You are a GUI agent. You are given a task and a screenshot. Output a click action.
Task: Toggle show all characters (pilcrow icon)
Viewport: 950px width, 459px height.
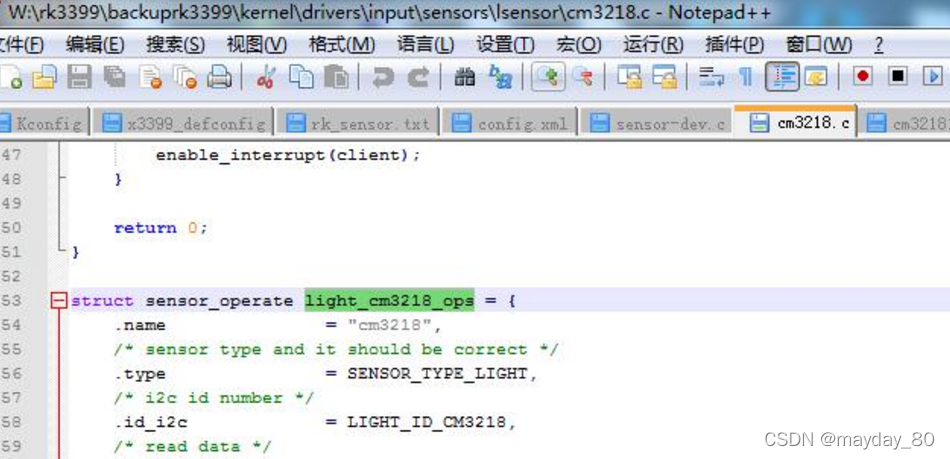(745, 78)
